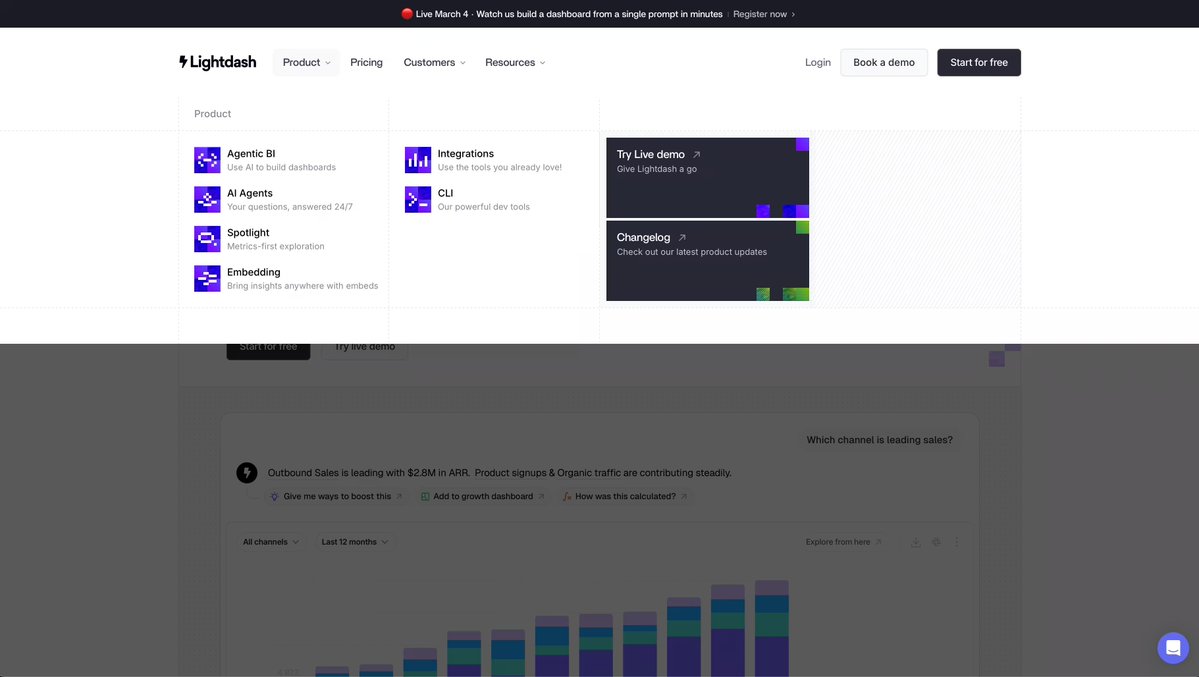Image resolution: width=1199 pixels, height=677 pixels.
Task: Click the AI Agents icon
Action: point(207,200)
